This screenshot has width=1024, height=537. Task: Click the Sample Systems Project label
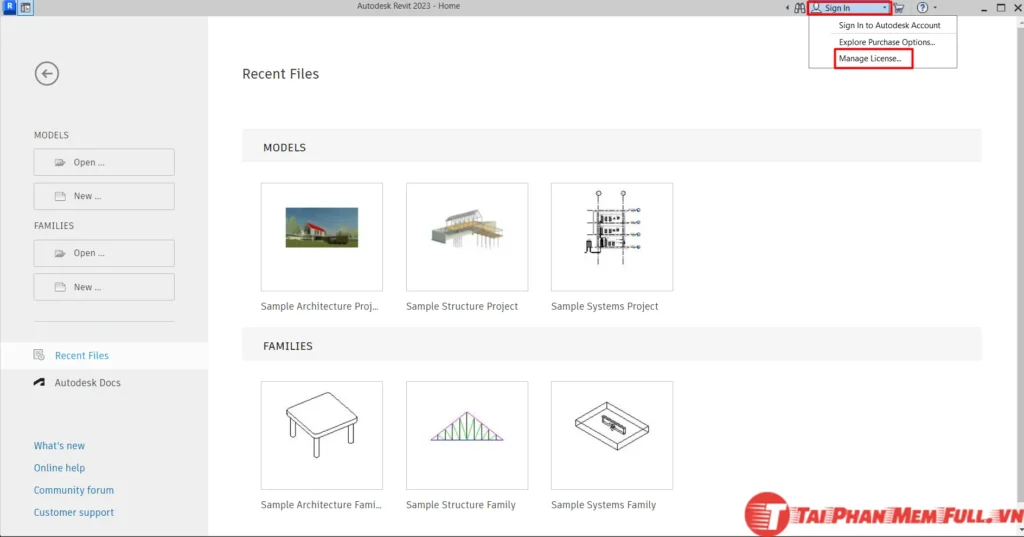click(605, 306)
